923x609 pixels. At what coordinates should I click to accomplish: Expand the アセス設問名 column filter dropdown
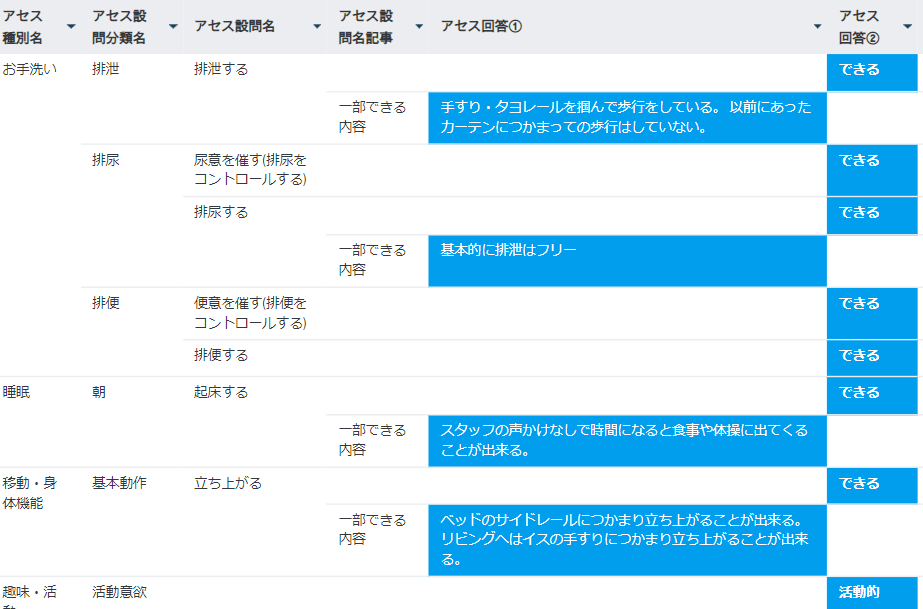pyautogui.click(x=317, y=26)
